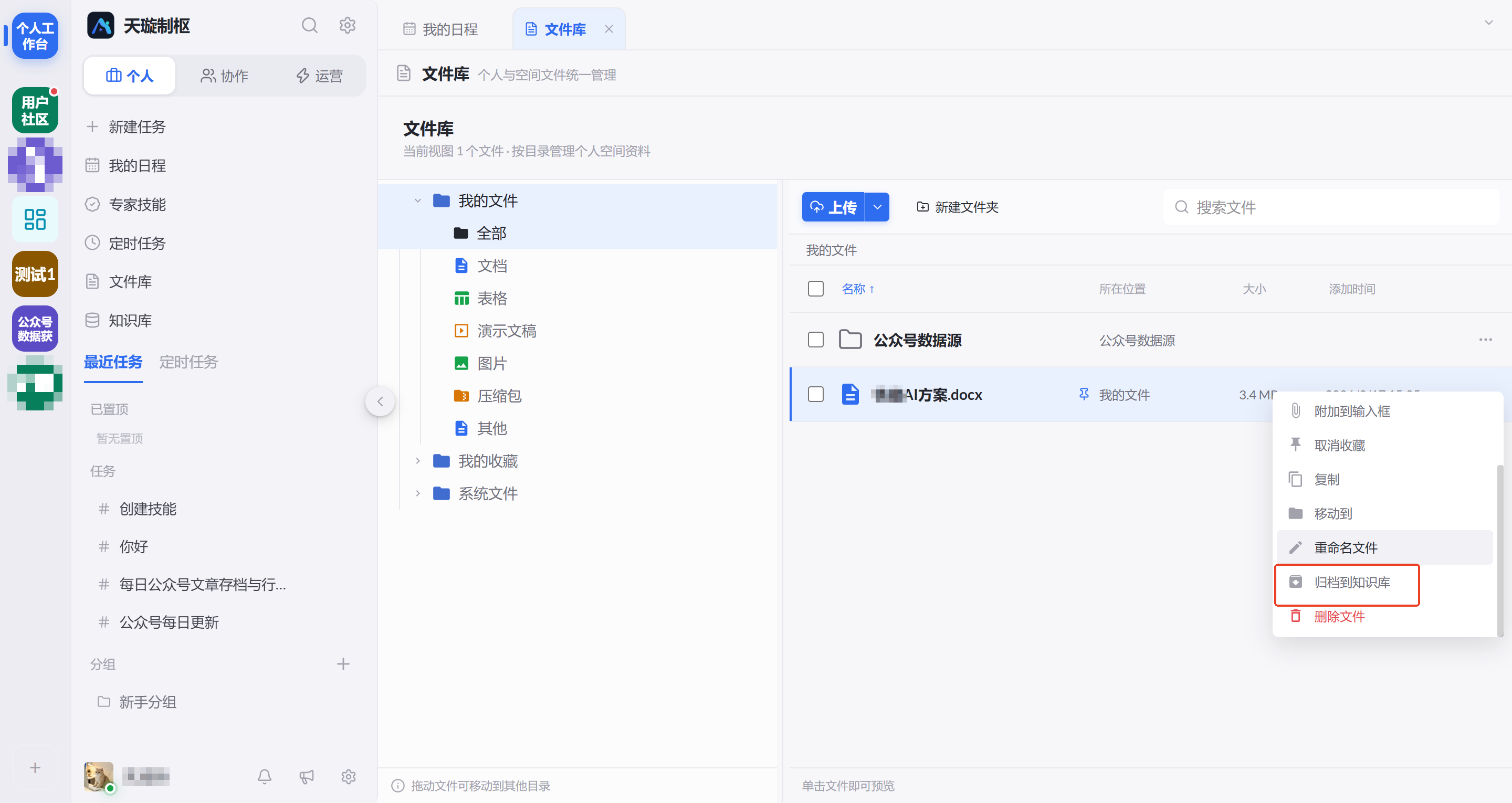Expand the 我的收藏 tree node

[x=418, y=461]
